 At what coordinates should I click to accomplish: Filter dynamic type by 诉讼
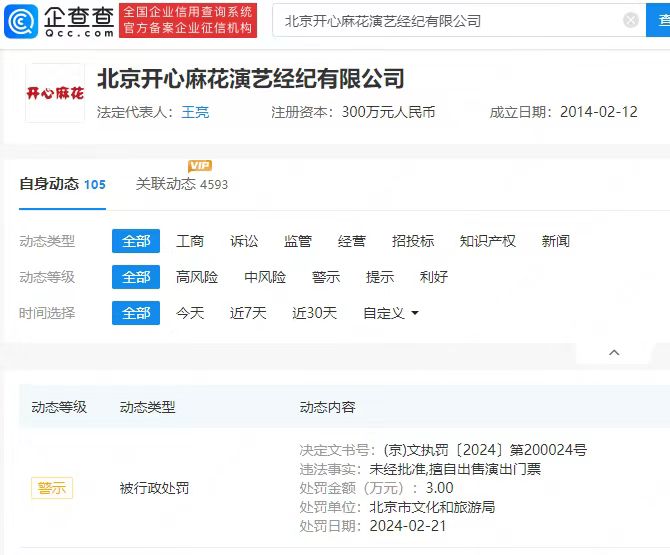coord(244,241)
